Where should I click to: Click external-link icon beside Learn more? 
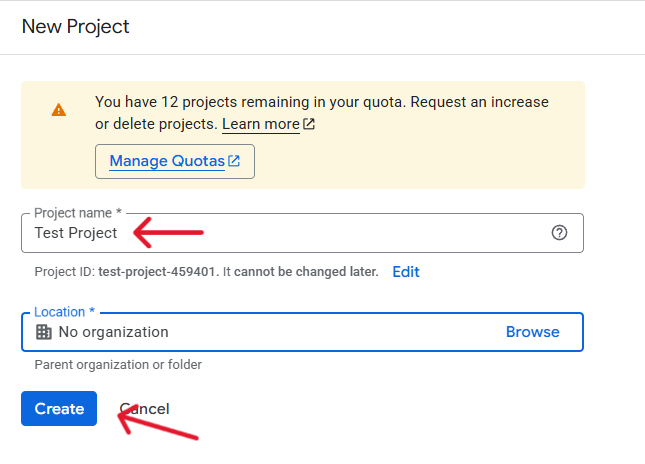[309, 124]
